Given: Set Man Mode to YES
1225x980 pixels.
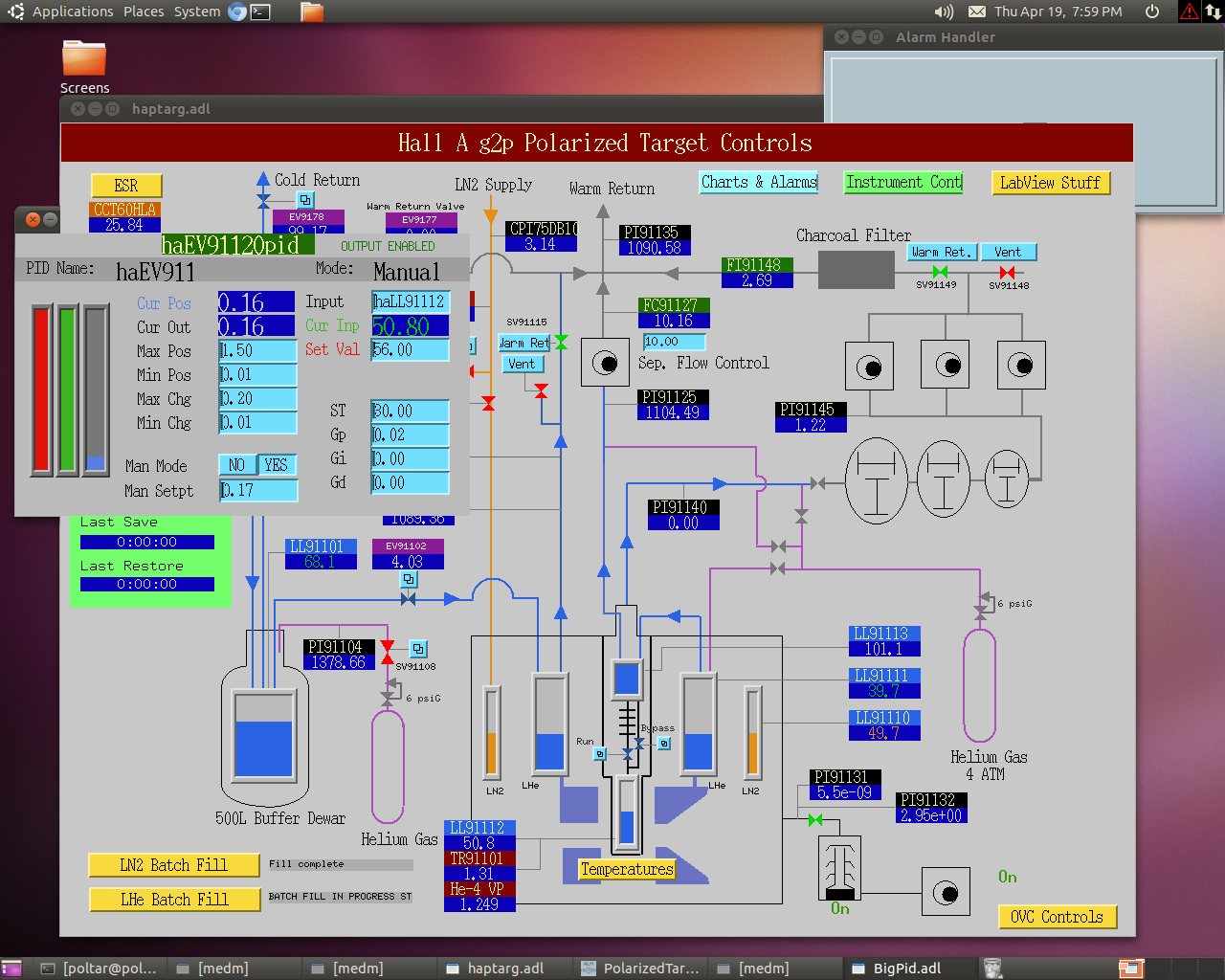Looking at the screenshot, I should point(277,465).
